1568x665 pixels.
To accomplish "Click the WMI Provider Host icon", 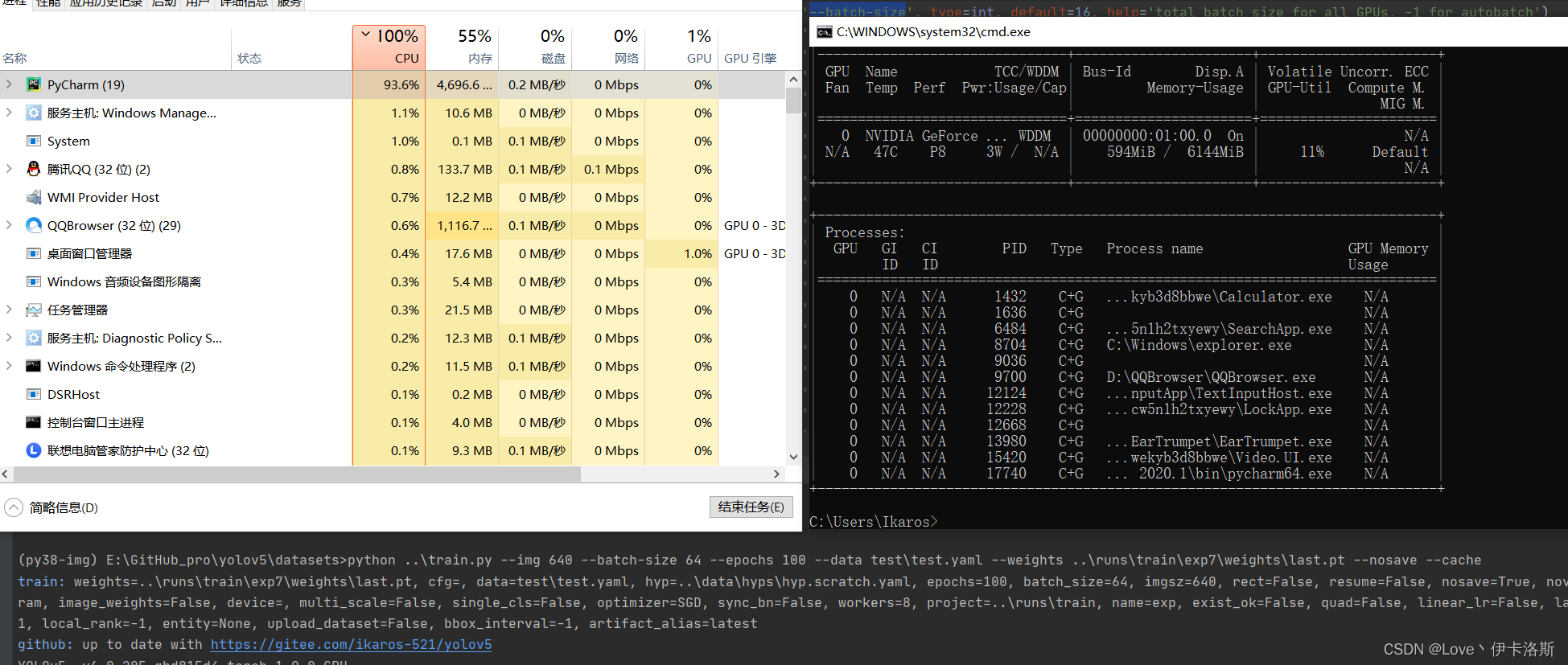I will pos(34,197).
